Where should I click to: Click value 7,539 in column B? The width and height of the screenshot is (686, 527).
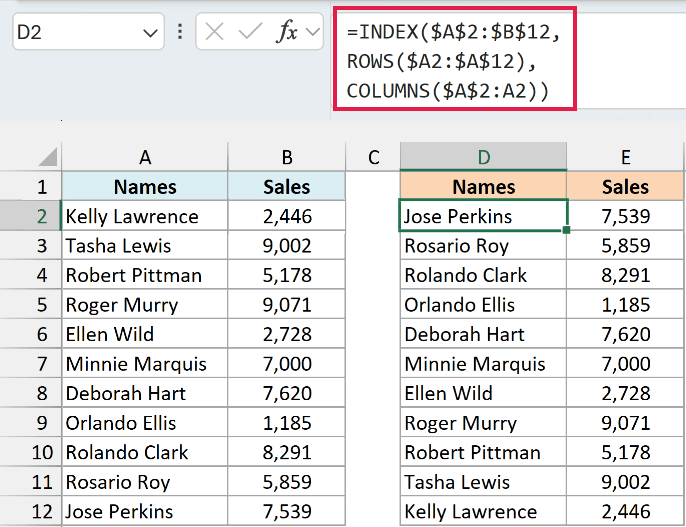click(287, 511)
